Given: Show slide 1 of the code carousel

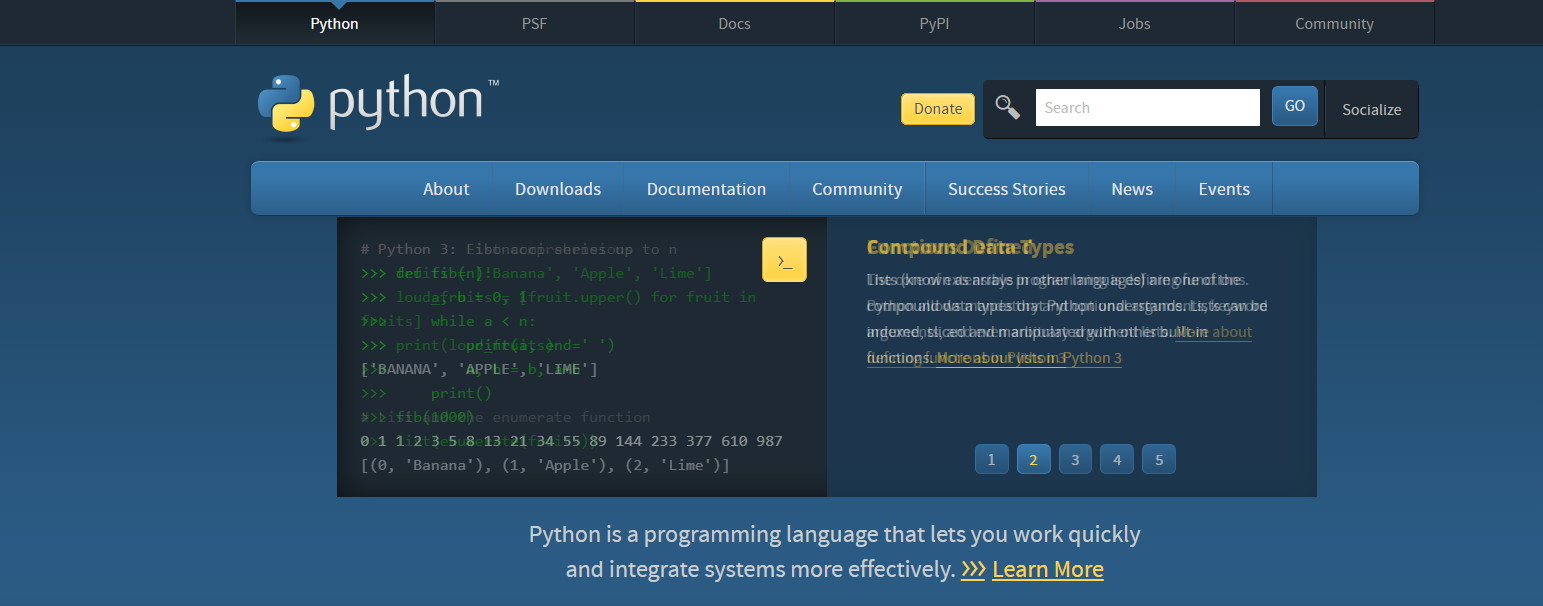Looking at the screenshot, I should click(991, 459).
